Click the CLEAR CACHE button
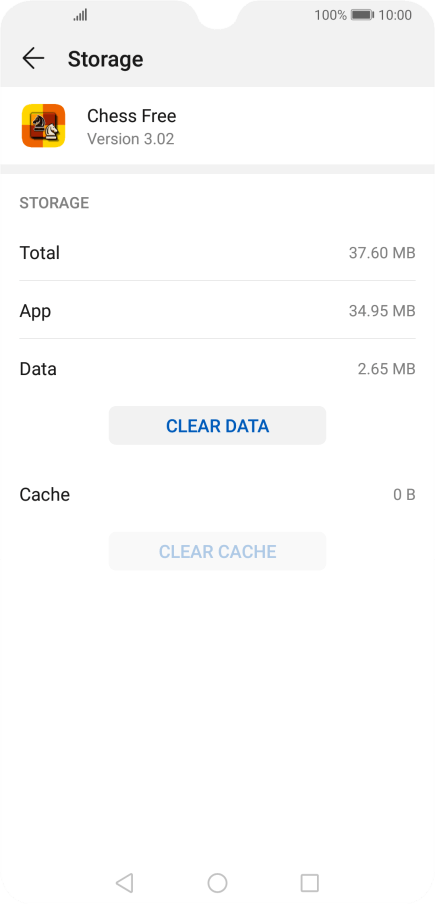Viewport: 435px width, 904px height. tap(217, 551)
